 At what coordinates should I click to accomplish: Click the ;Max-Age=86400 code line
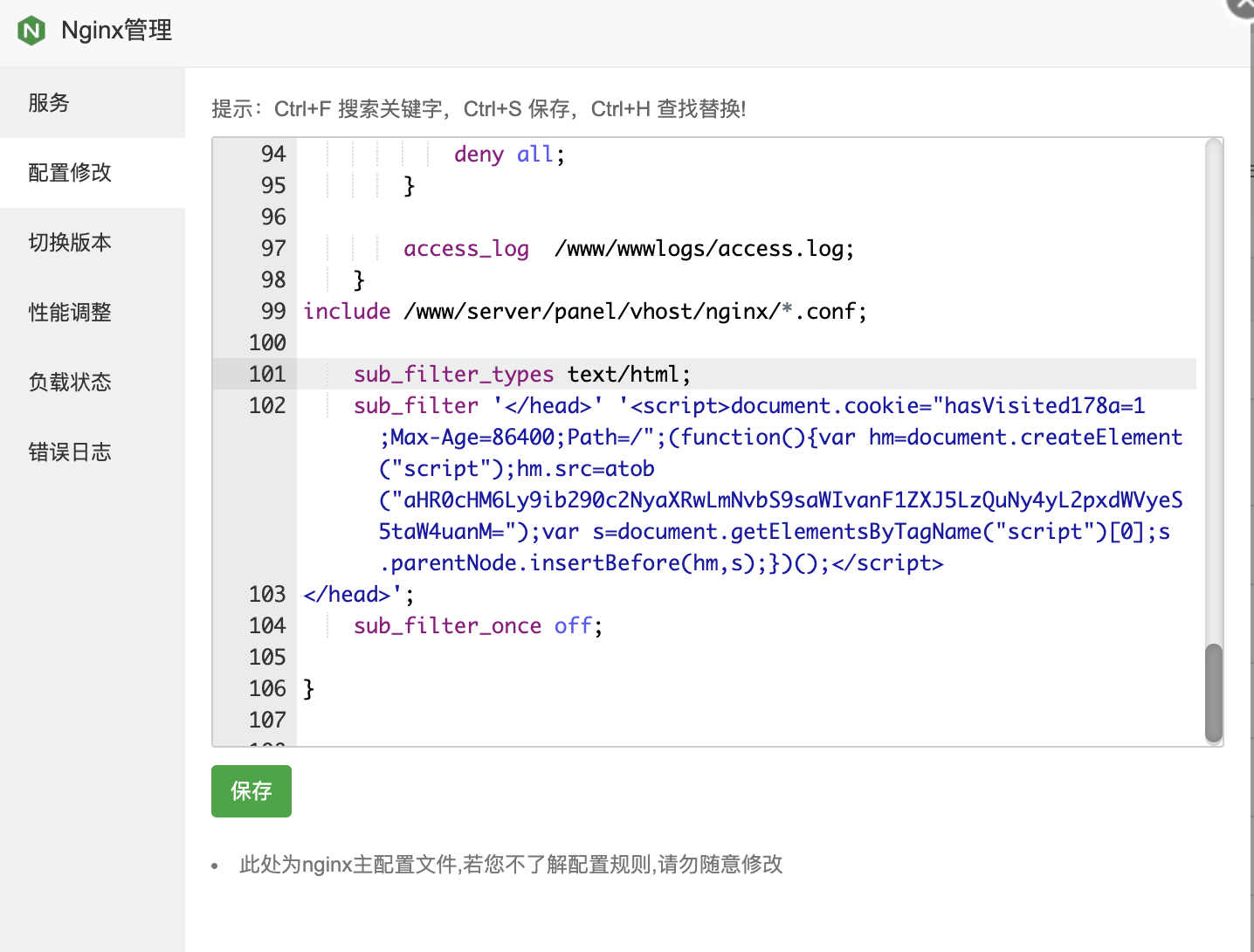[781, 438]
